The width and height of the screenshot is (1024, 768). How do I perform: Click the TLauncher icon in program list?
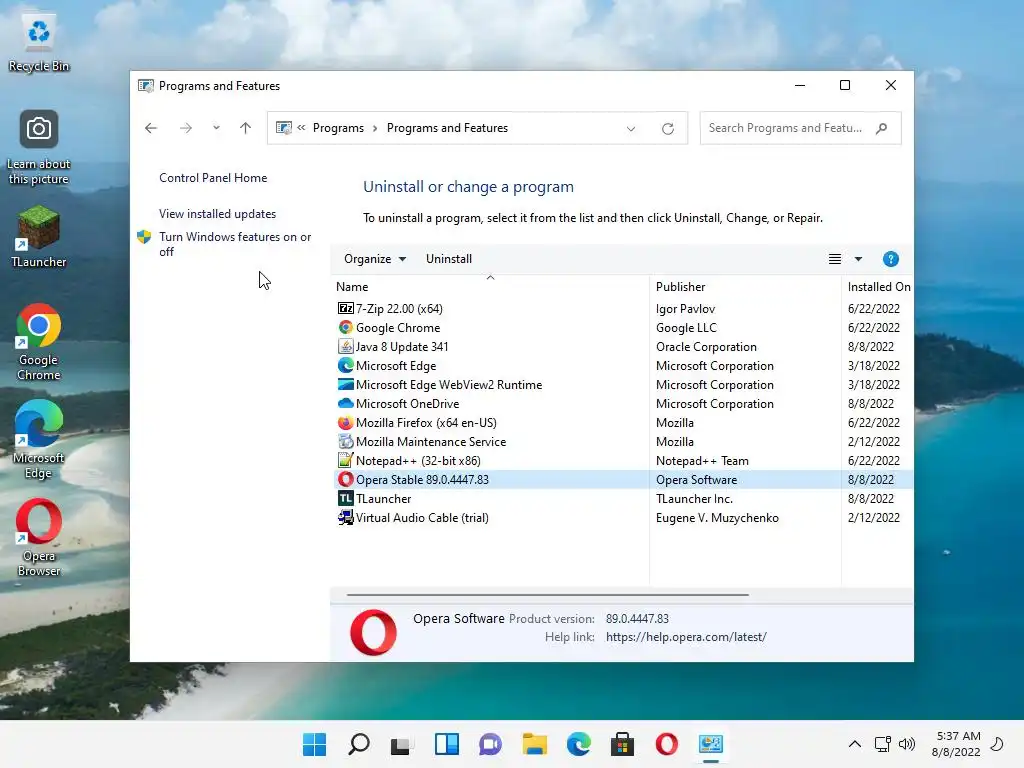click(x=345, y=498)
